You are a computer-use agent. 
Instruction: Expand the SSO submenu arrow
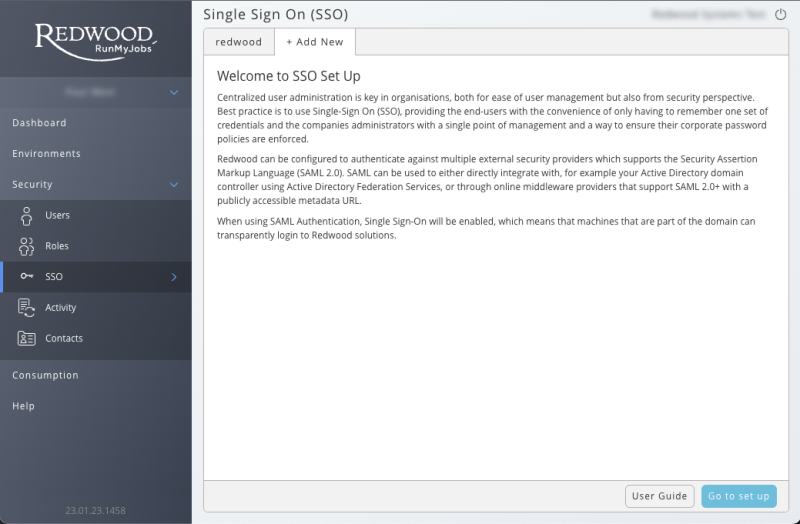coord(174,277)
